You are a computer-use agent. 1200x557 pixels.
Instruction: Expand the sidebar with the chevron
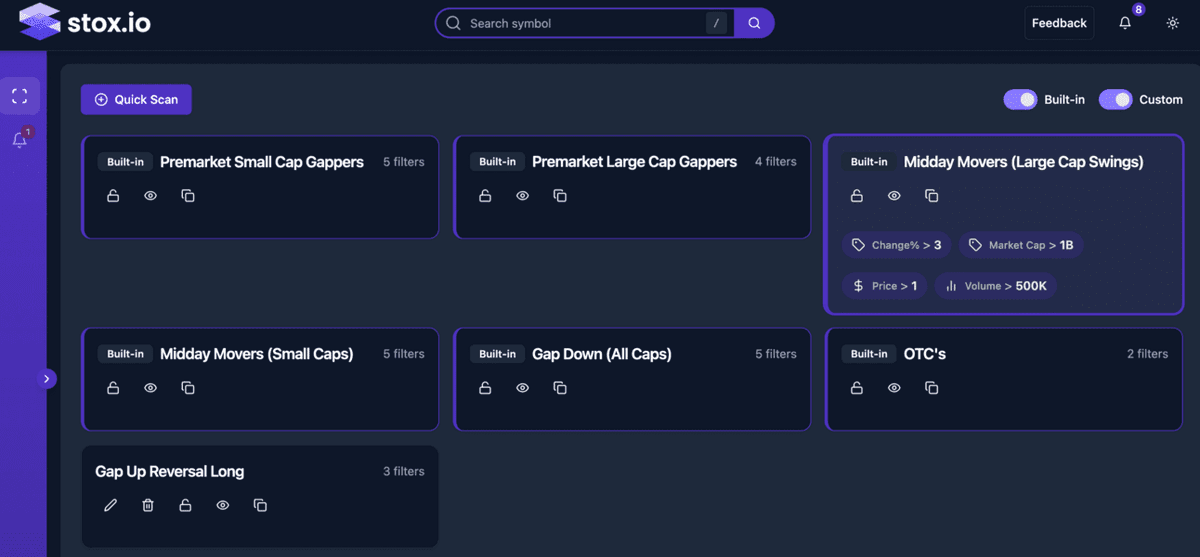point(47,379)
